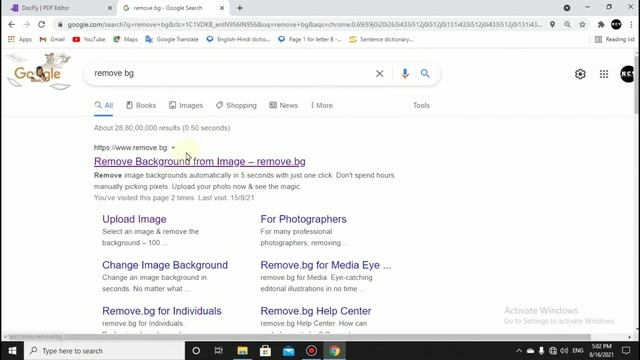Bookmark this page with the star icon
The height and width of the screenshot is (360, 640).
tap(582, 24)
